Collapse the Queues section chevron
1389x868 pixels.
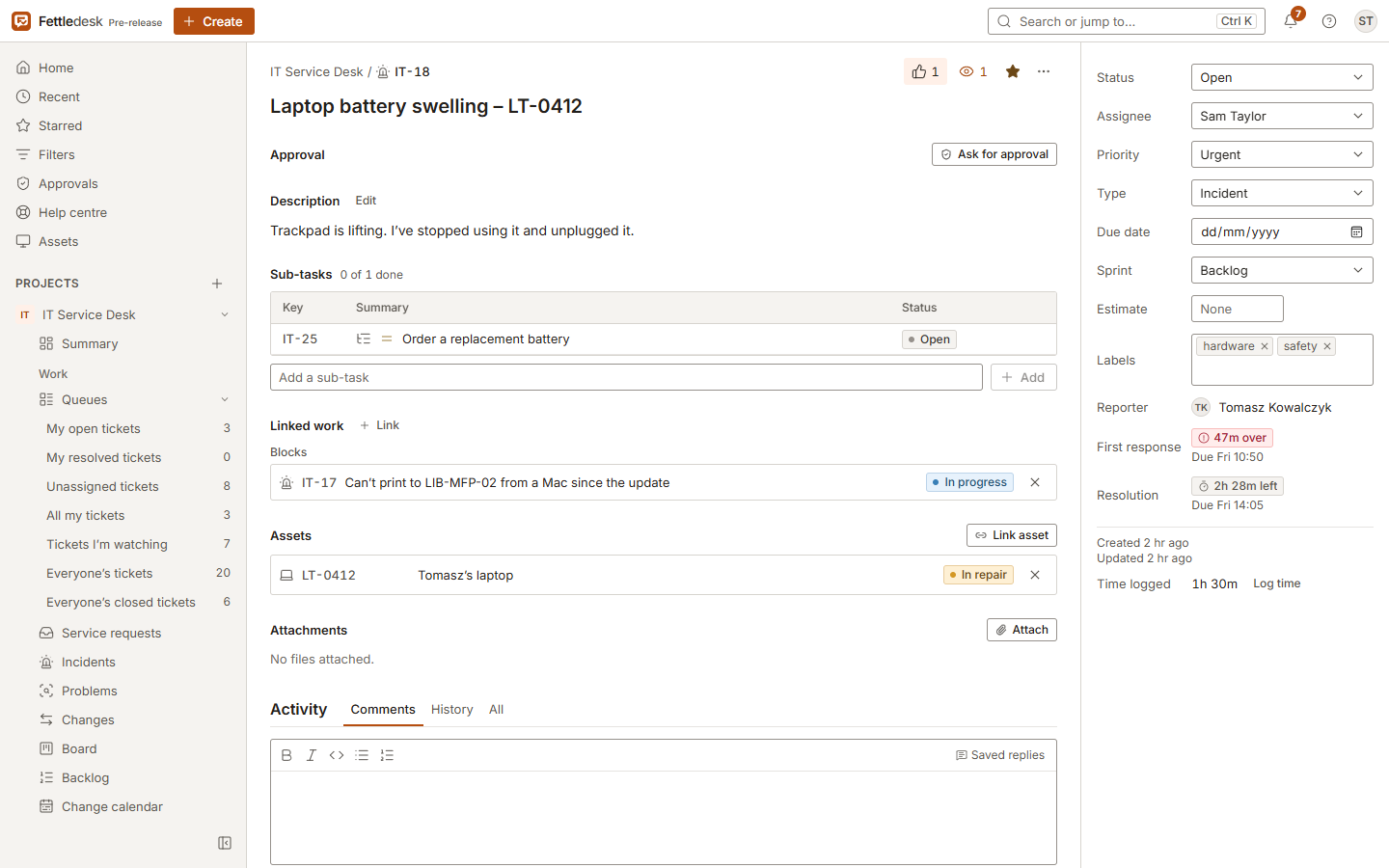[x=225, y=399]
